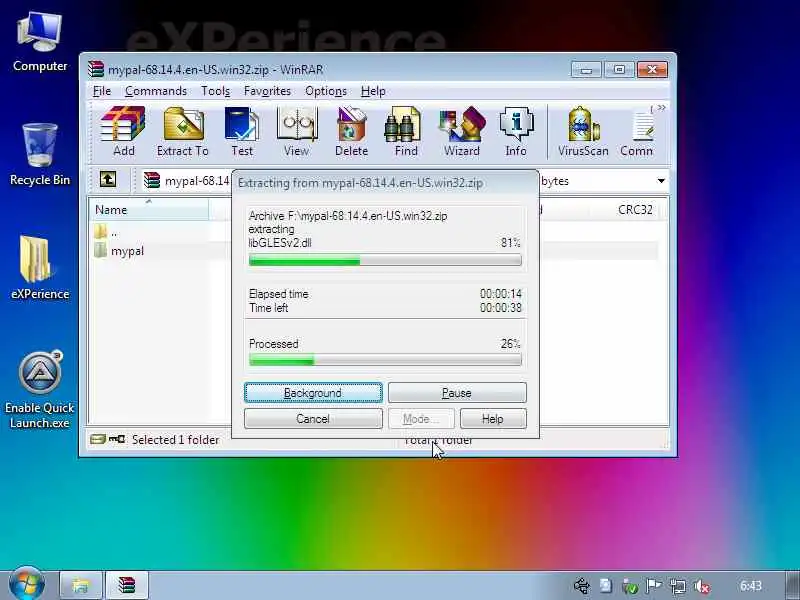Click the network tray icon
The width and height of the screenshot is (800, 600).
coord(678,586)
